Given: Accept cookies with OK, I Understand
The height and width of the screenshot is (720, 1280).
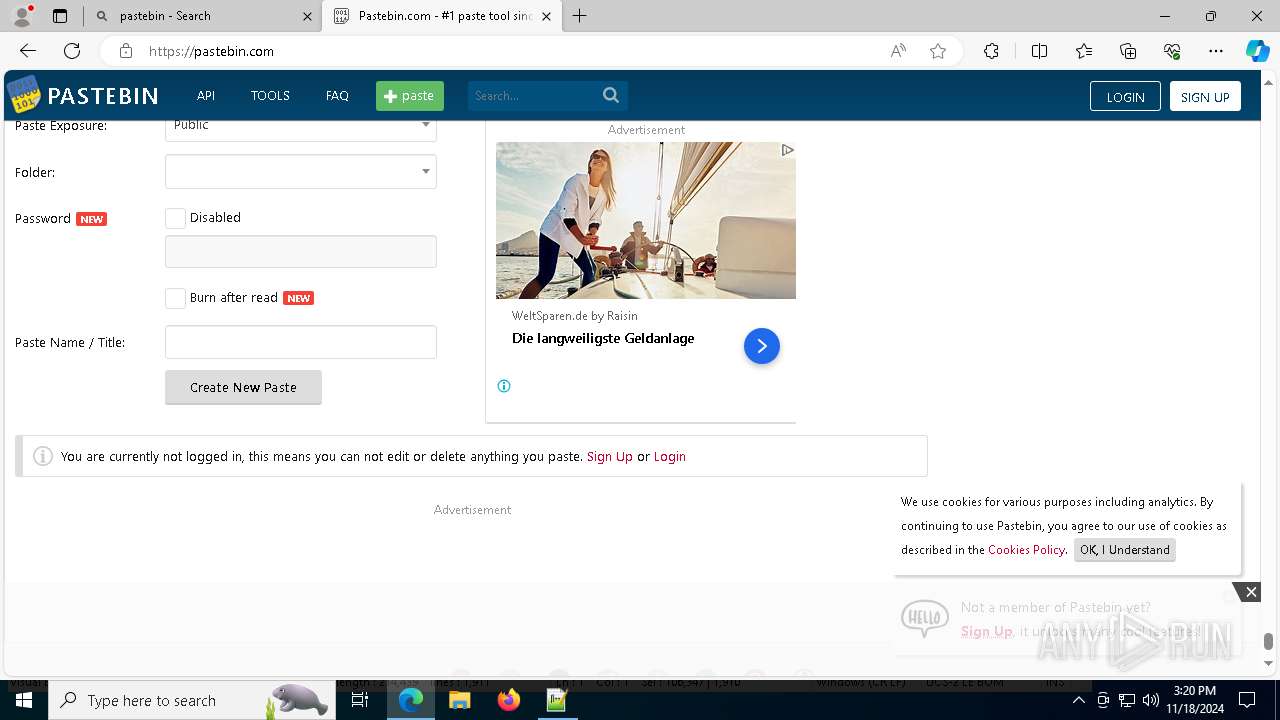Looking at the screenshot, I should coord(1125,550).
